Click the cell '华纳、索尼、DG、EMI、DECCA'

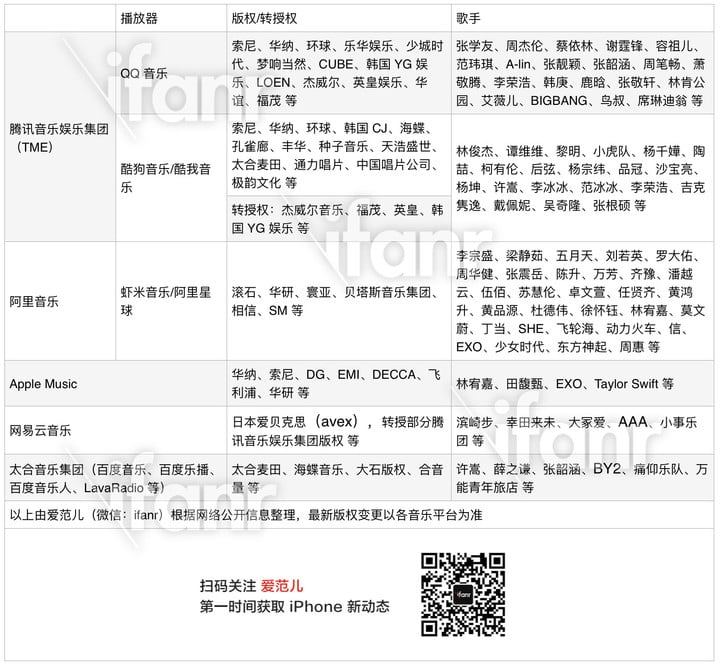[339, 384]
